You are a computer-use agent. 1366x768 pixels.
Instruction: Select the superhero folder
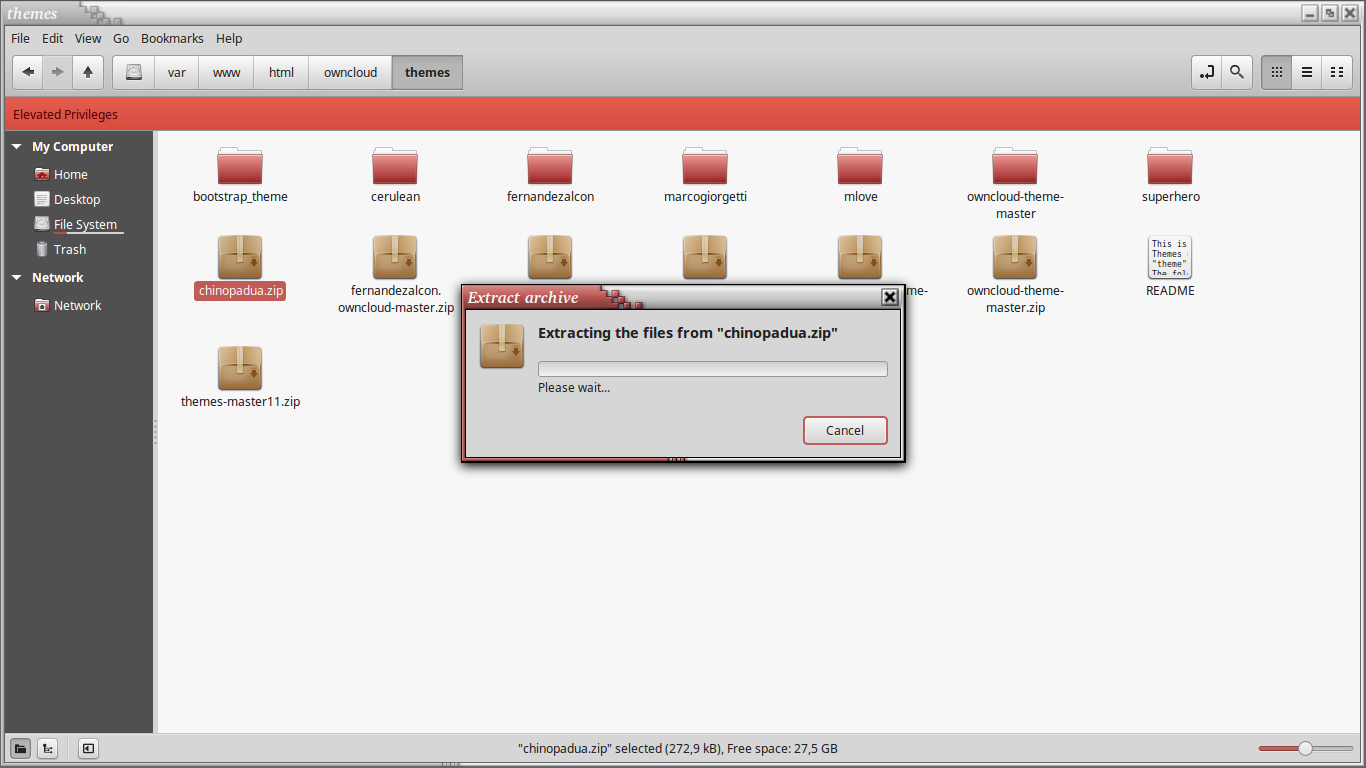click(1170, 174)
